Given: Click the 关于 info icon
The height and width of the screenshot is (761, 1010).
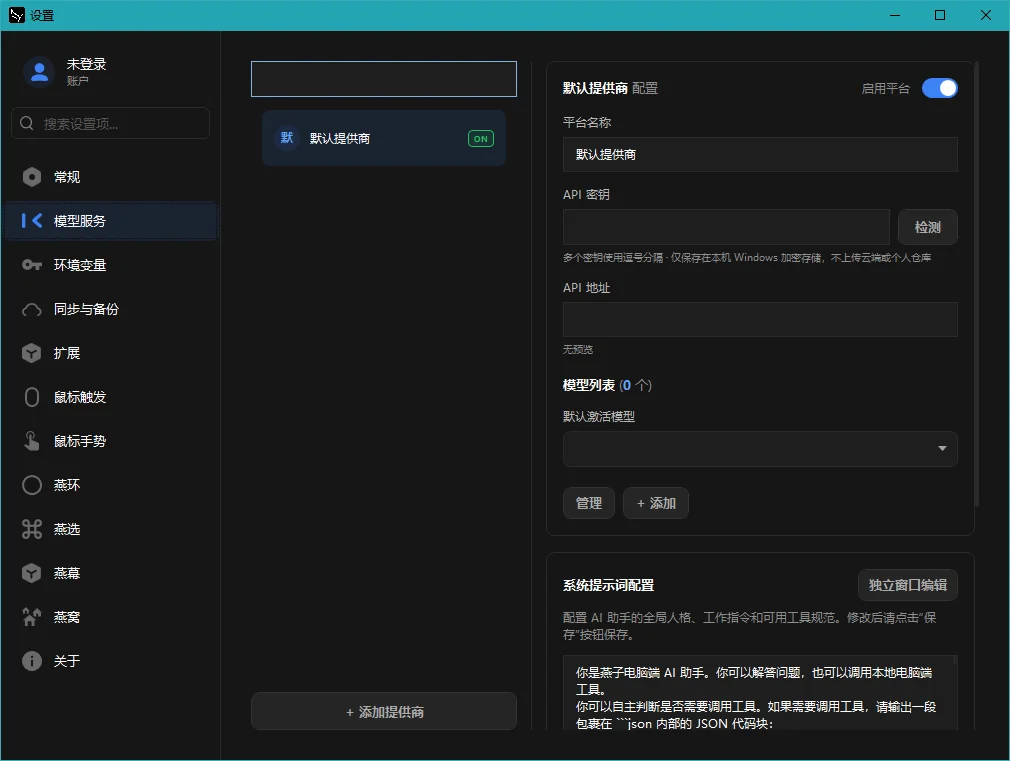Looking at the screenshot, I should point(32,660).
